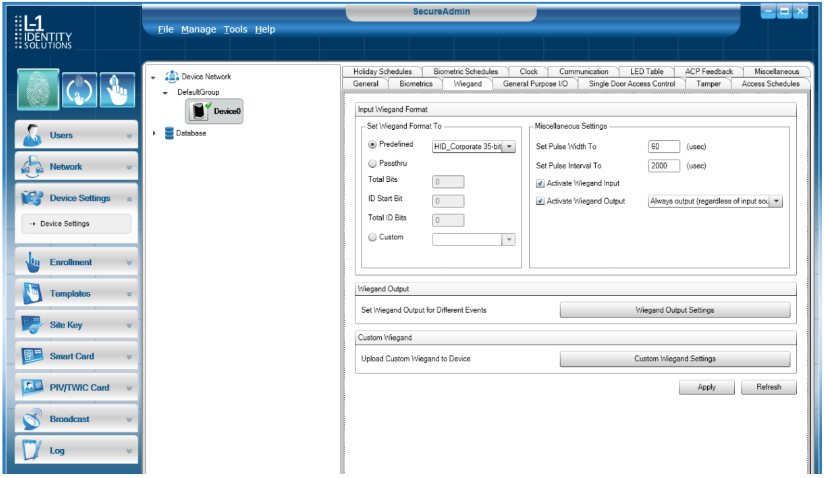Viewport: 824px width, 478px height.
Task: Expand the Network sidebar section chevron
Action: [129, 168]
